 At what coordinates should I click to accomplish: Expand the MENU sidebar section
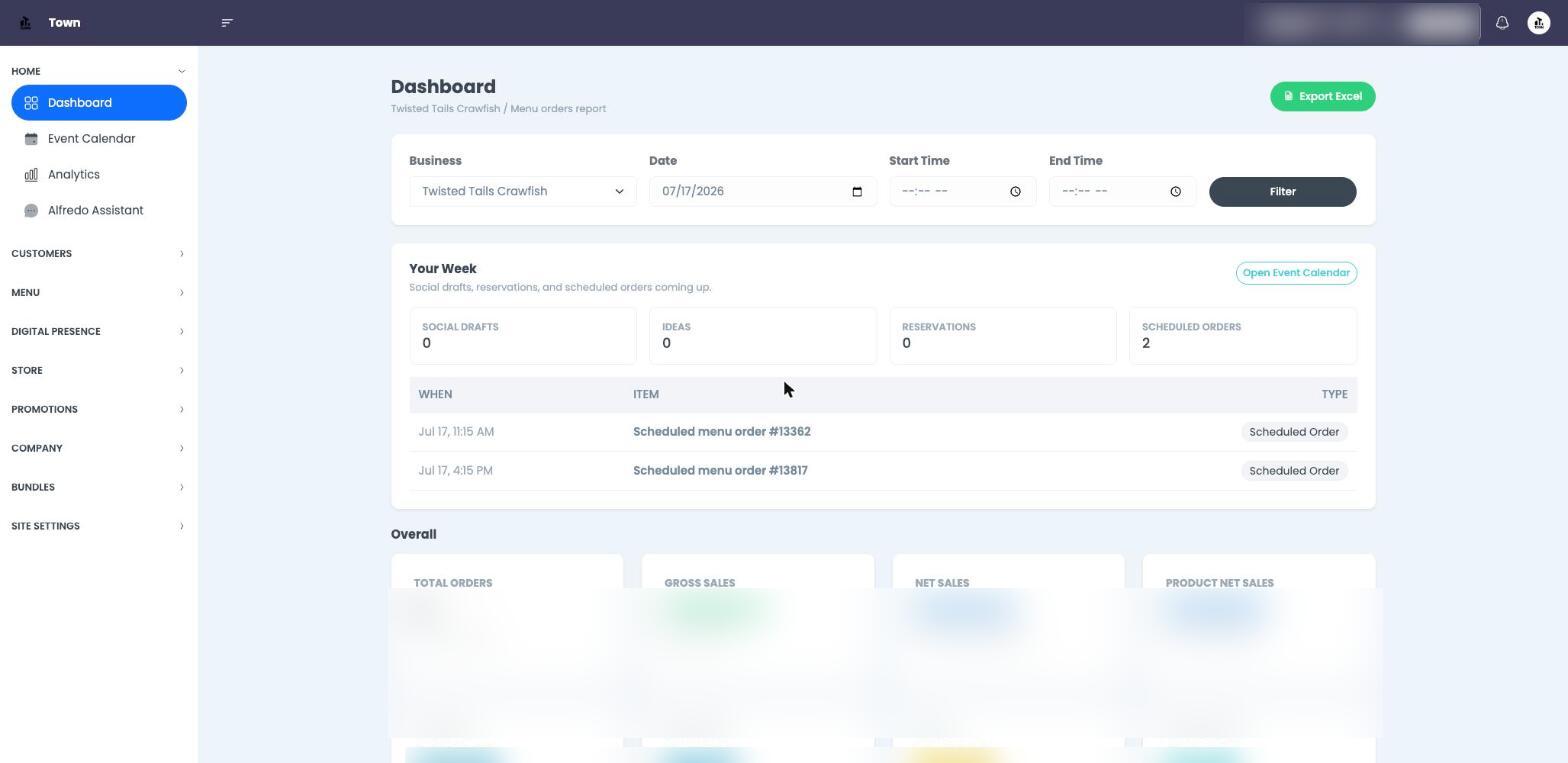98,293
